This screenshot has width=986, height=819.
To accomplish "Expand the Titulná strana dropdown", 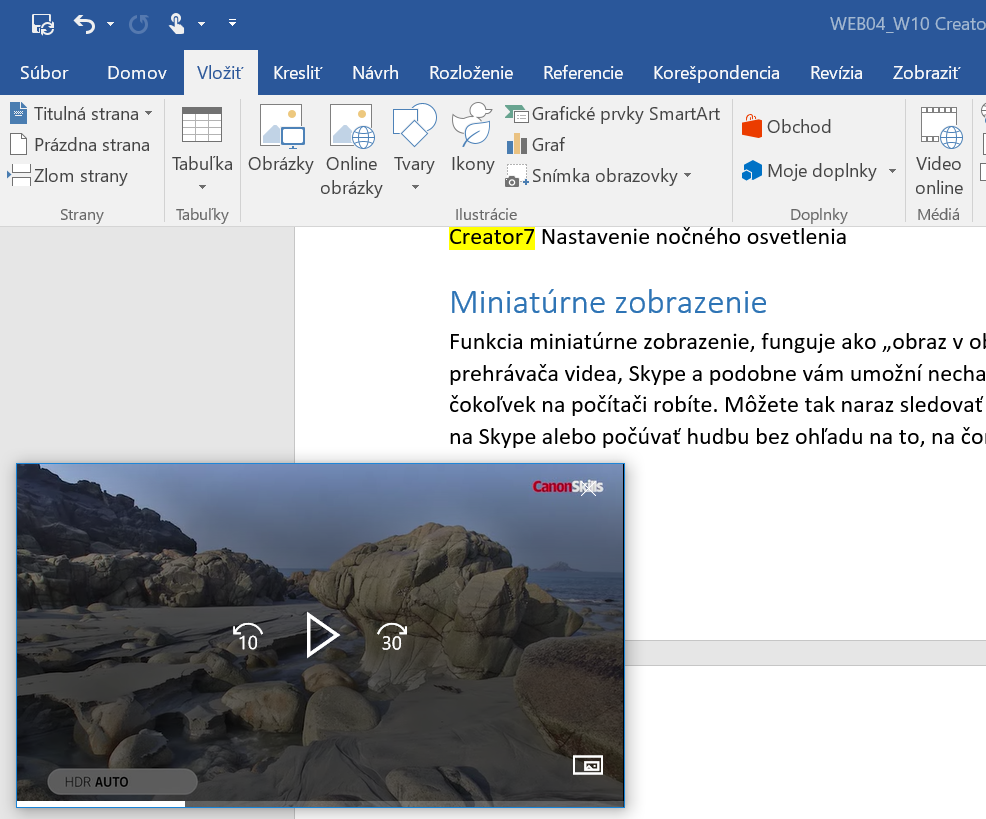I will pyautogui.click(x=149, y=114).
